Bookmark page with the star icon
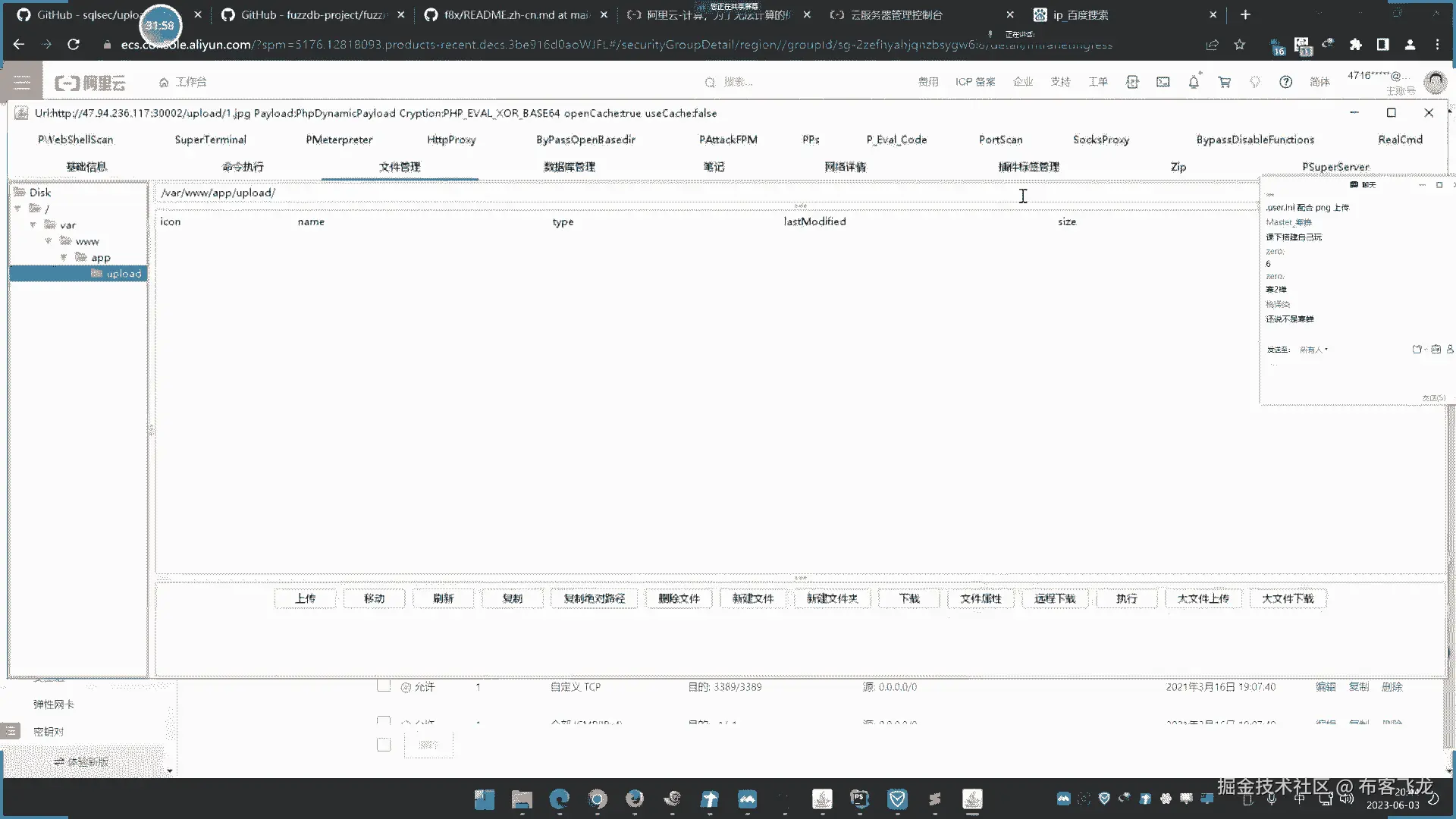This screenshot has height=819, width=1456. point(1240,45)
